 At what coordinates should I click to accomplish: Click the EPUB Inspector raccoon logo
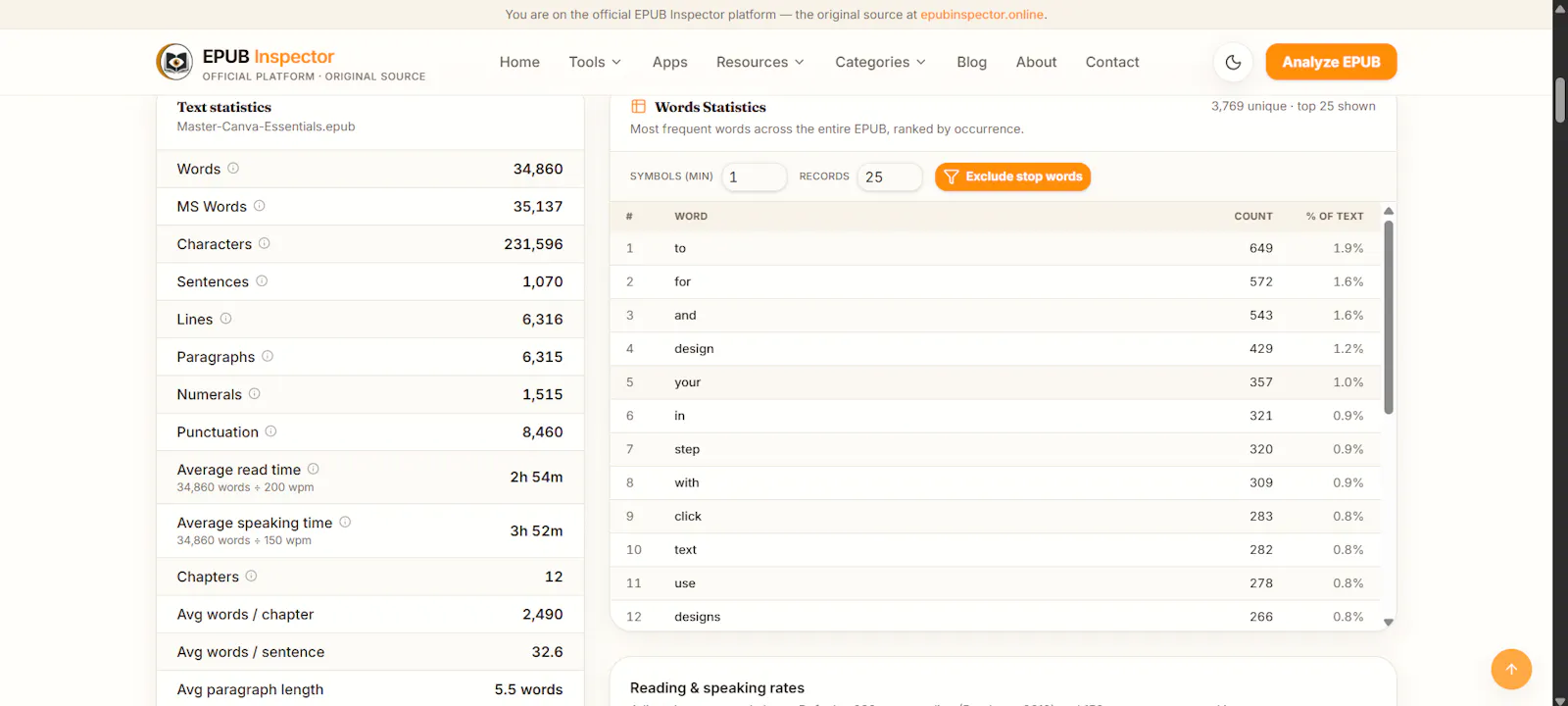[x=174, y=62]
